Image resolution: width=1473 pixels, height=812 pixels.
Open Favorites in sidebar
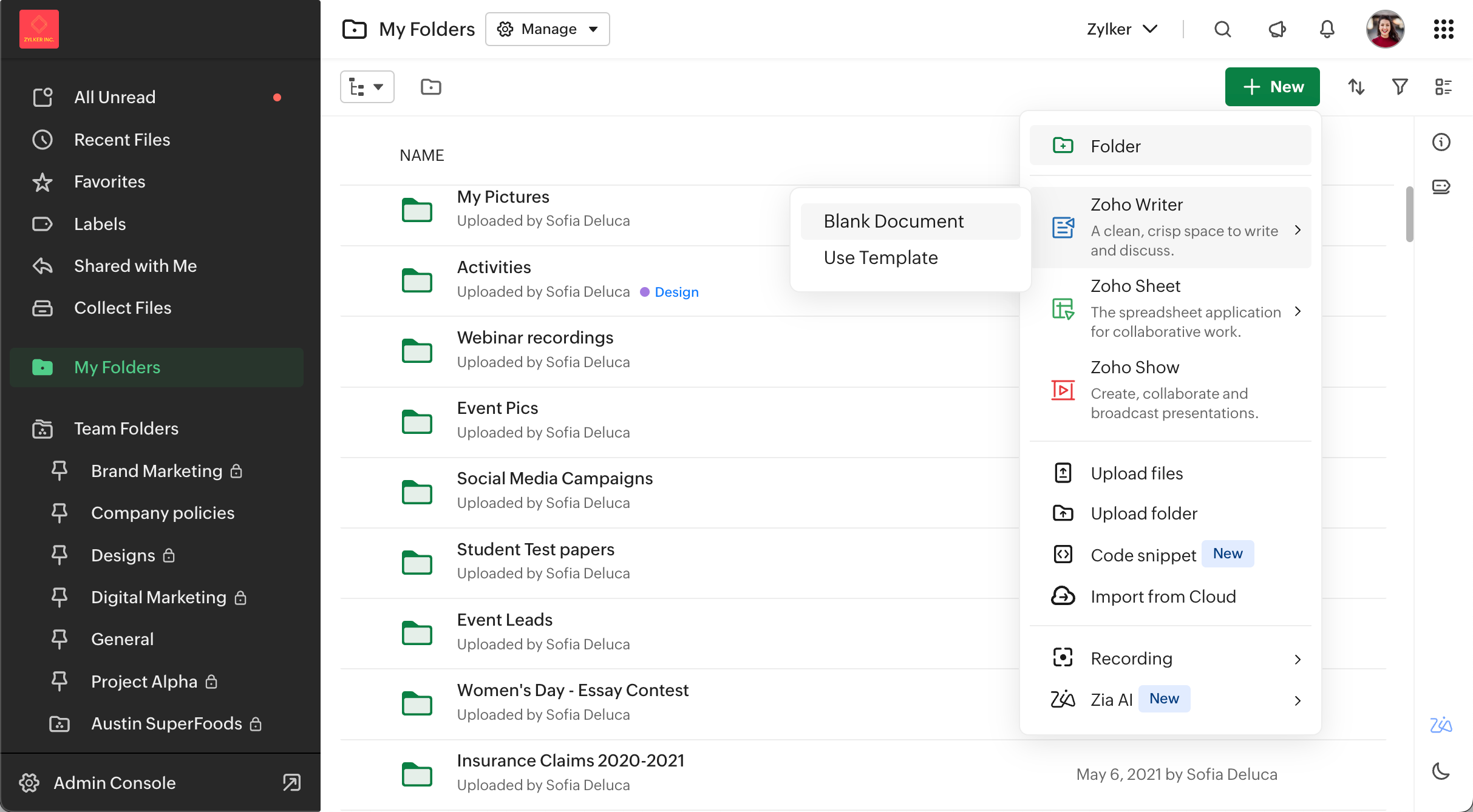[x=157, y=181]
